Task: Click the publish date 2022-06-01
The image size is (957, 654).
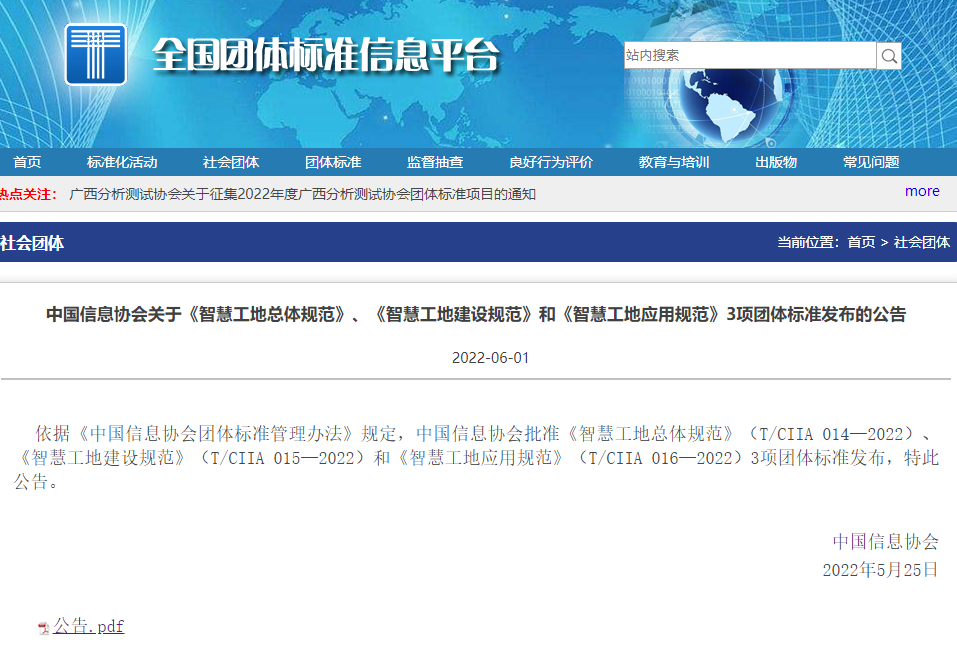Action: tap(490, 358)
